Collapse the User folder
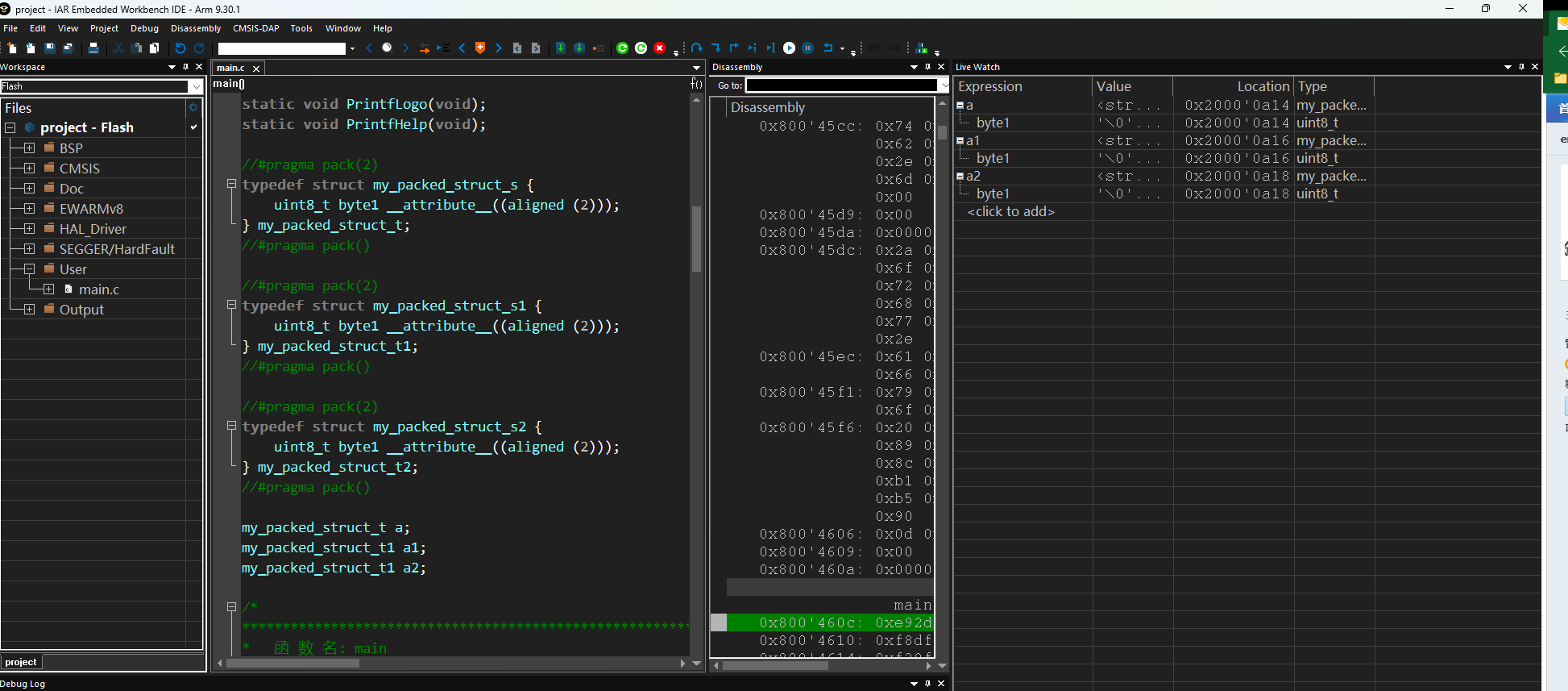The width and height of the screenshot is (1568, 691). click(x=30, y=268)
